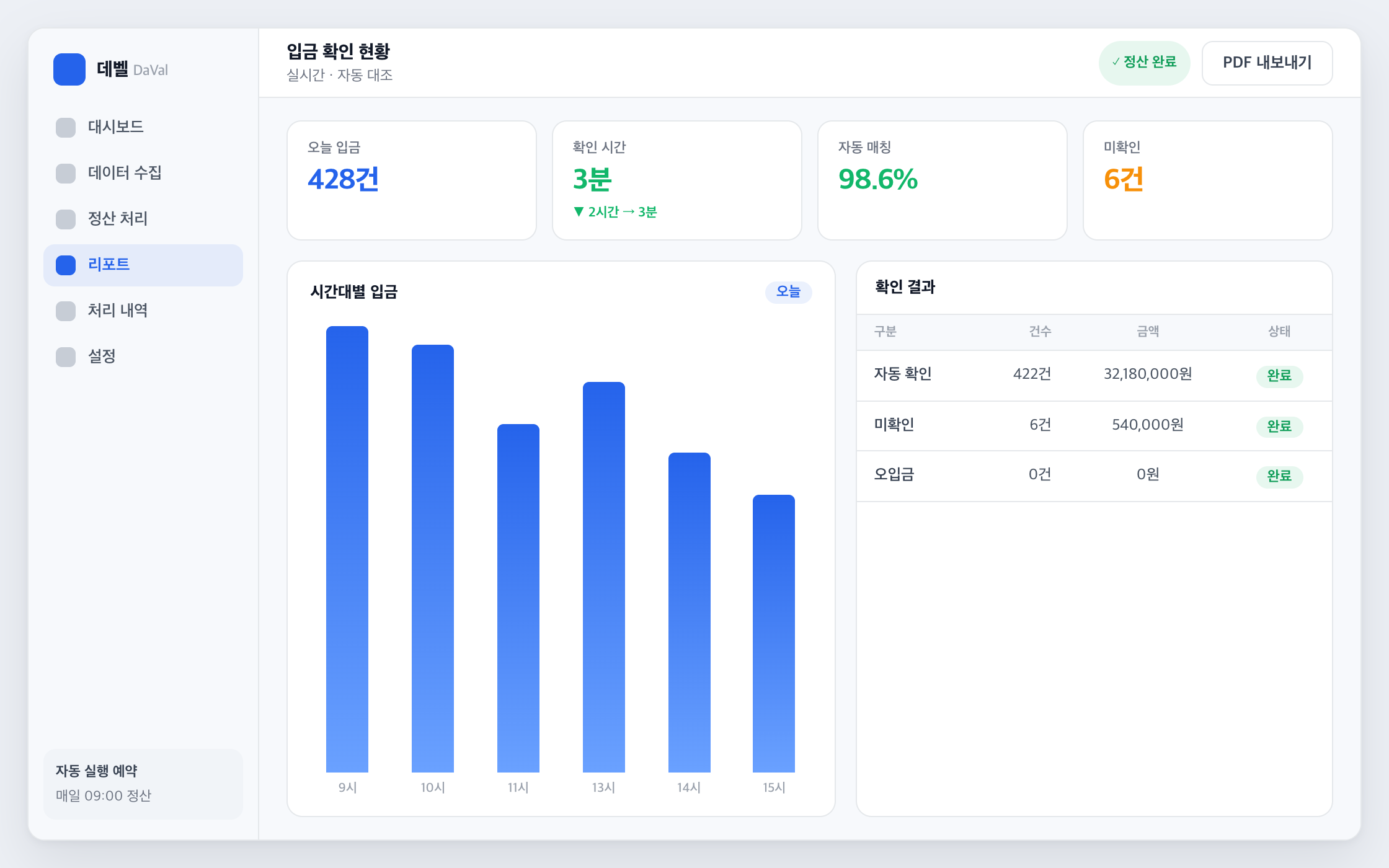Click the 대시보드 sidebar icon

coord(66,128)
